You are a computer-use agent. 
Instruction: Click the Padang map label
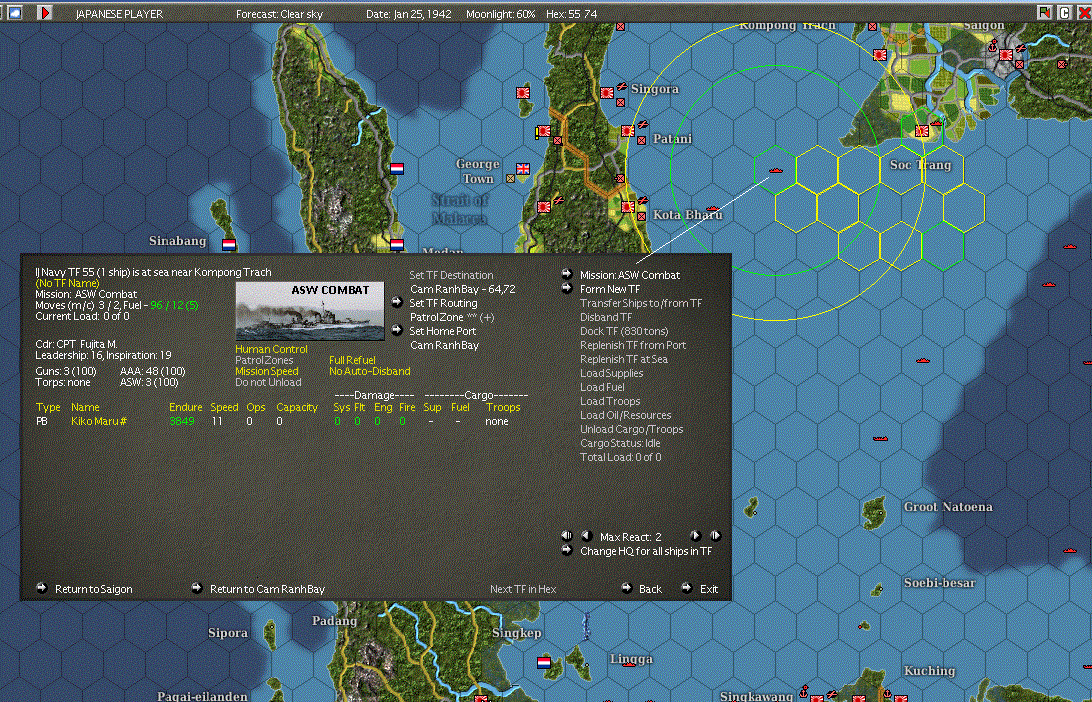pyautogui.click(x=334, y=621)
